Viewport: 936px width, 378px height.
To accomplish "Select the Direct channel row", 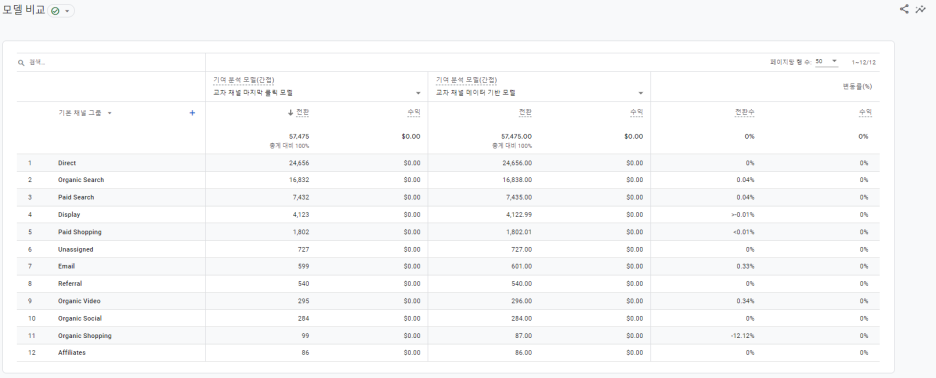I will click(448, 163).
